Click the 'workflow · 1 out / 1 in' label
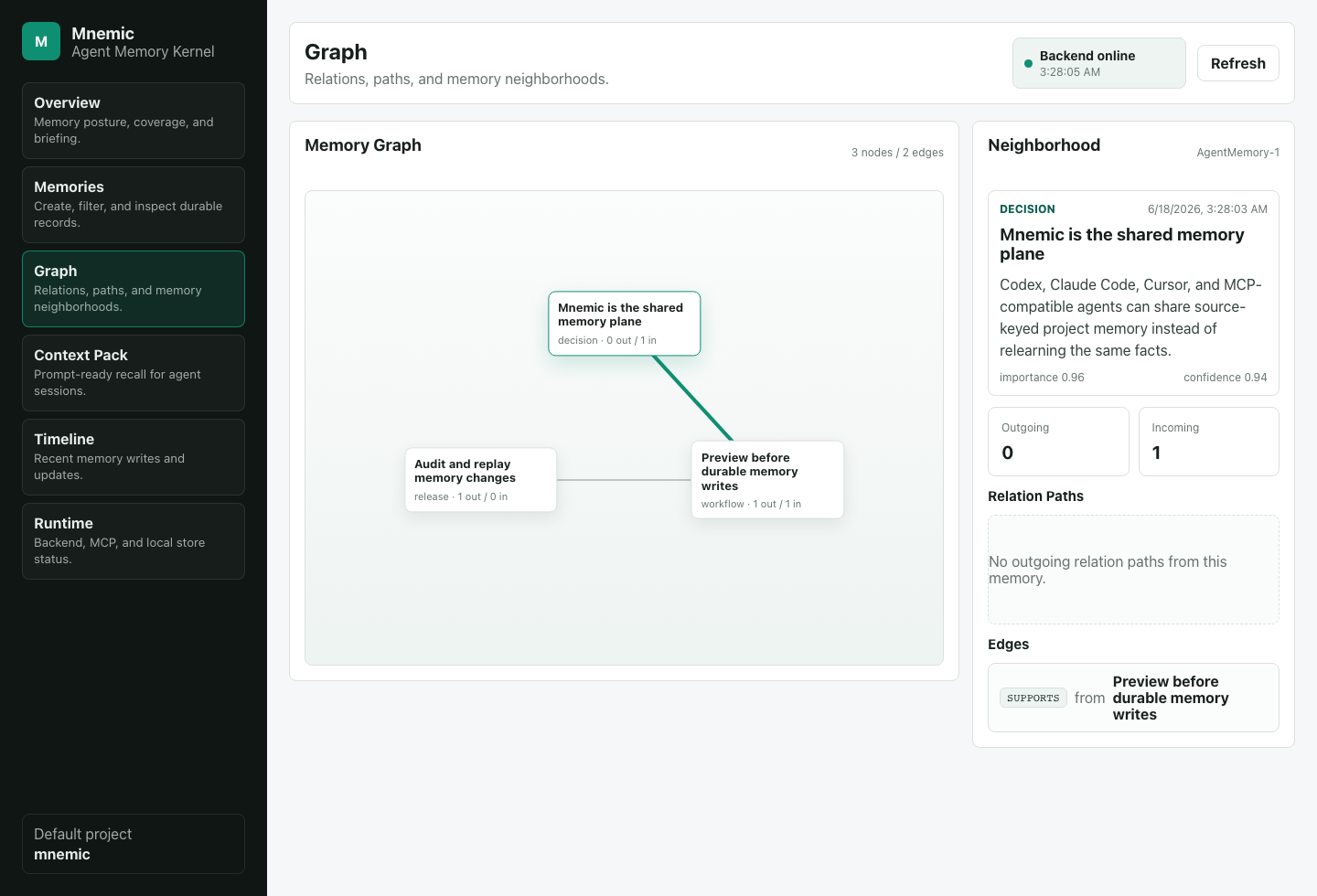1317x896 pixels. [751, 504]
